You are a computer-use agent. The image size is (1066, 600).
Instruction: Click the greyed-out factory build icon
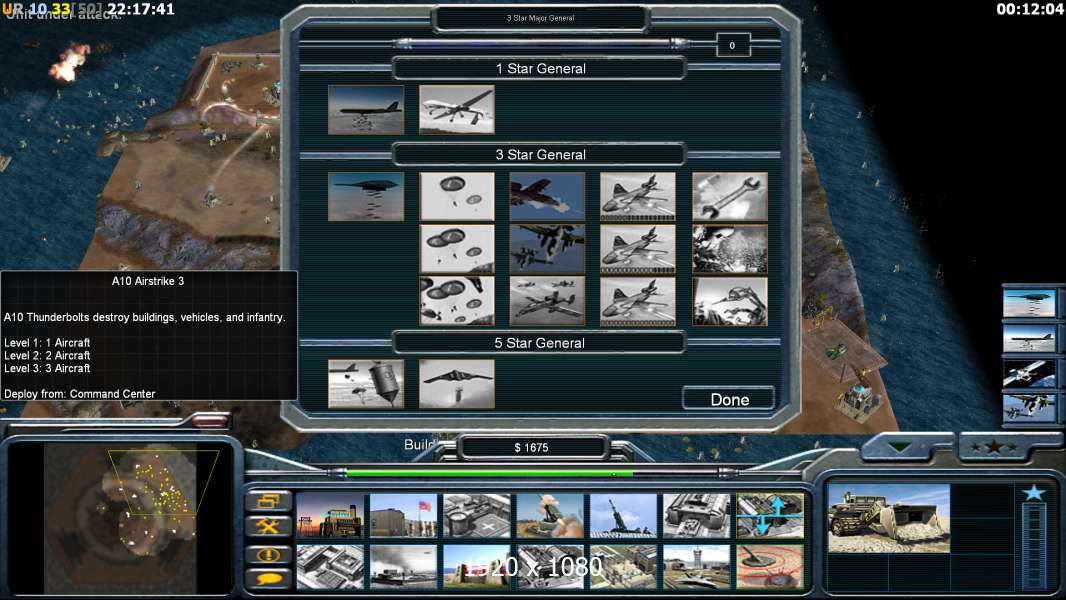pyautogui.click(x=697, y=515)
